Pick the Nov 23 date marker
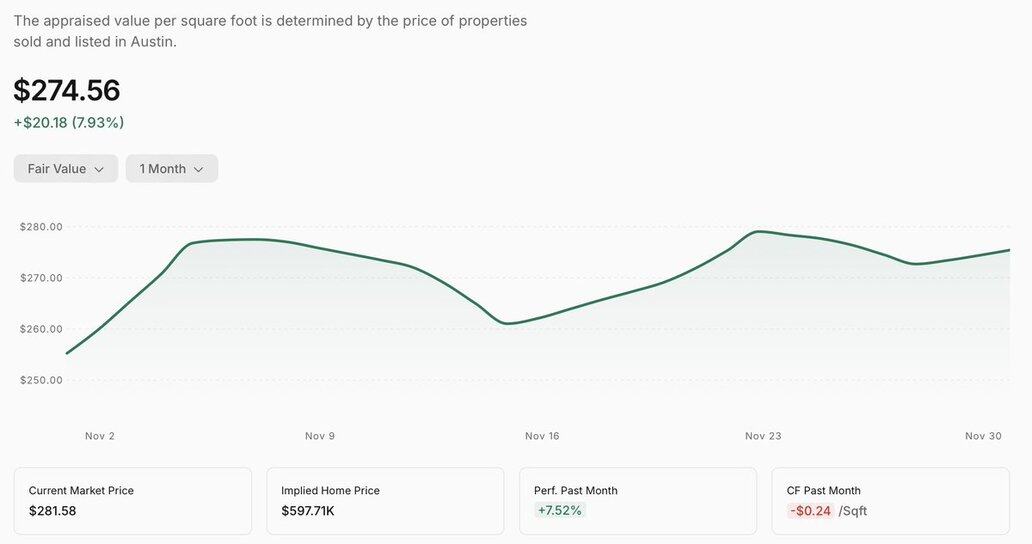1032x544 pixels. tap(762, 436)
